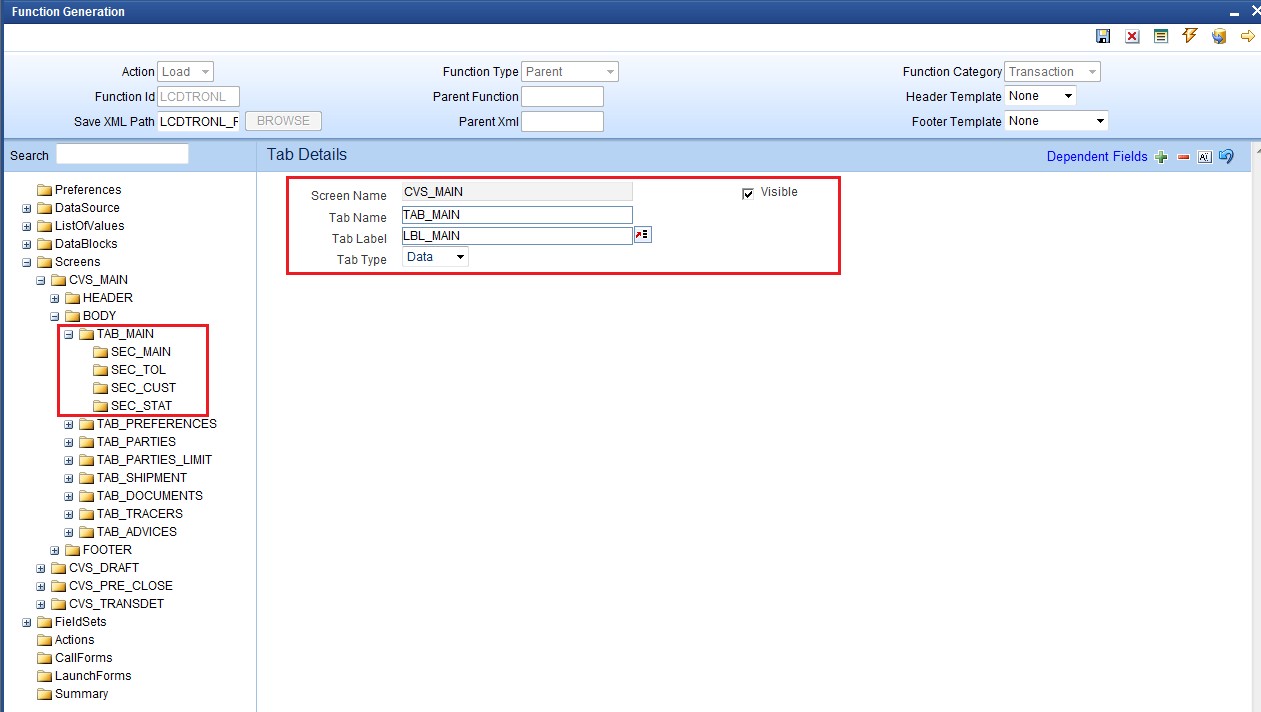The width and height of the screenshot is (1261, 712).
Task: Click the green plus add icon
Action: (1161, 157)
